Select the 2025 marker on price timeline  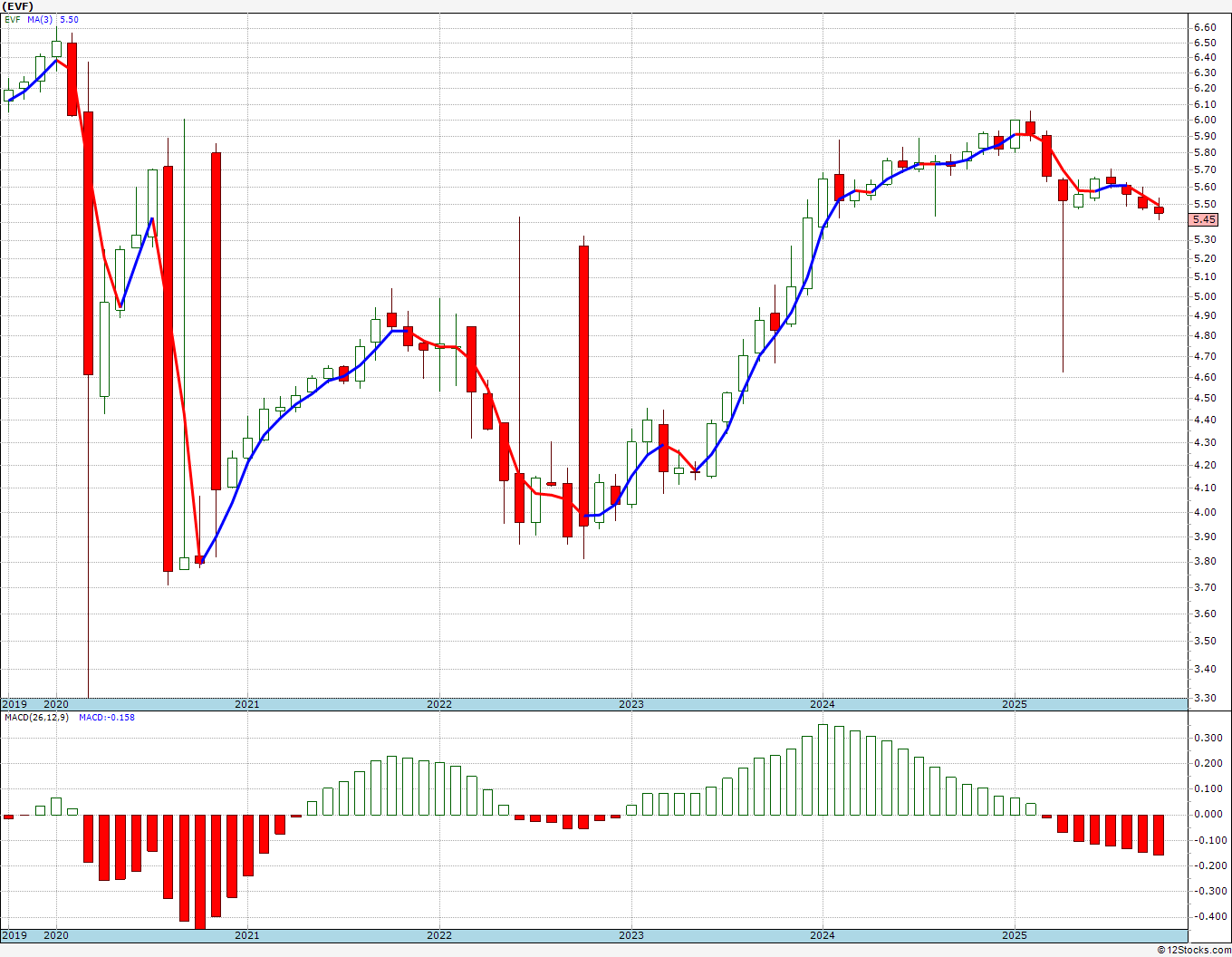[x=1015, y=704]
